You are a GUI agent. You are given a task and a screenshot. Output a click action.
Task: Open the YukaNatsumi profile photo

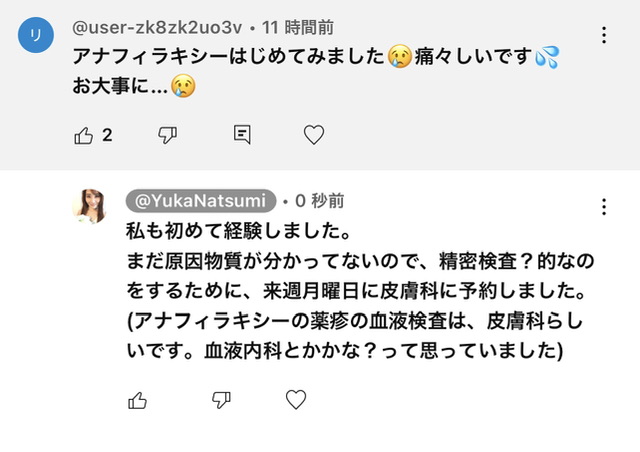tap(89, 205)
